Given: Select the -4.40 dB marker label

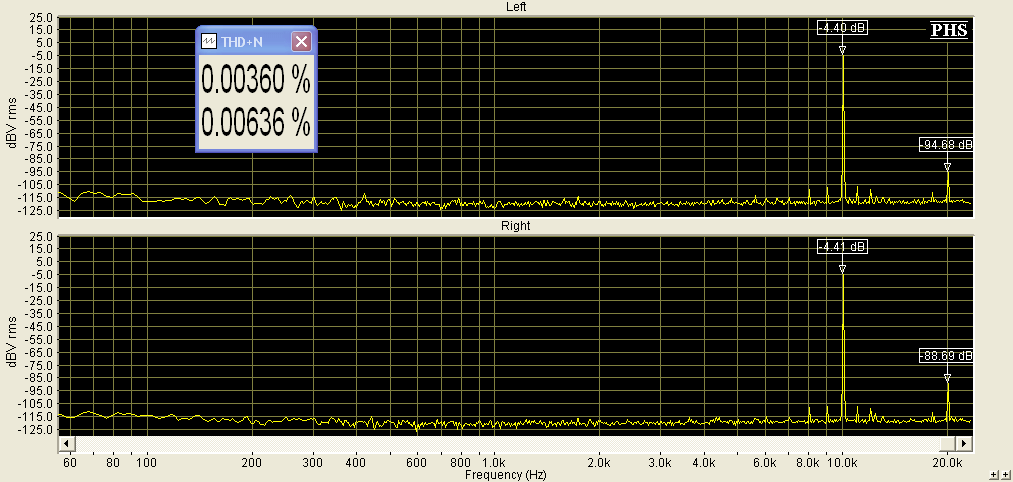Looking at the screenshot, I should [x=842, y=28].
